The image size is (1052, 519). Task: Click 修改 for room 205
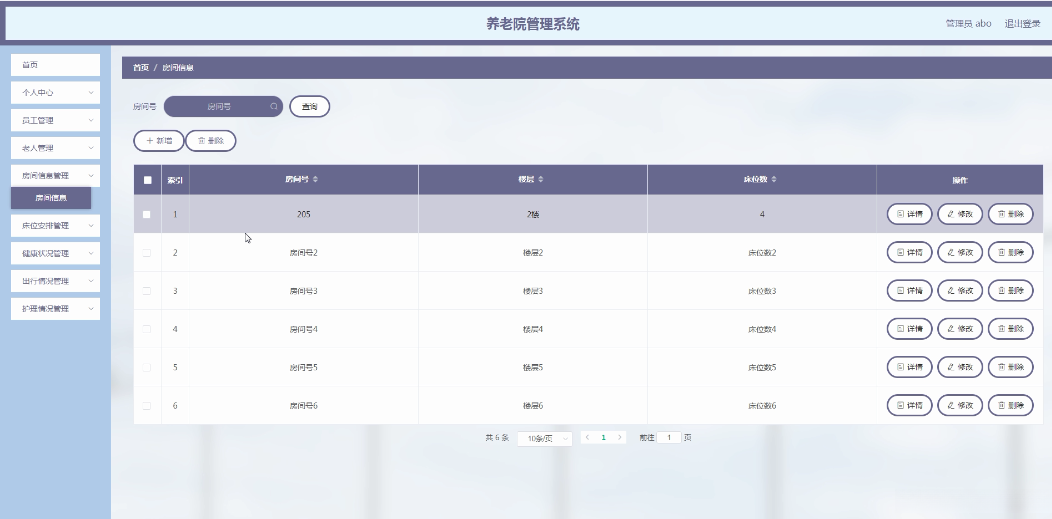point(960,215)
